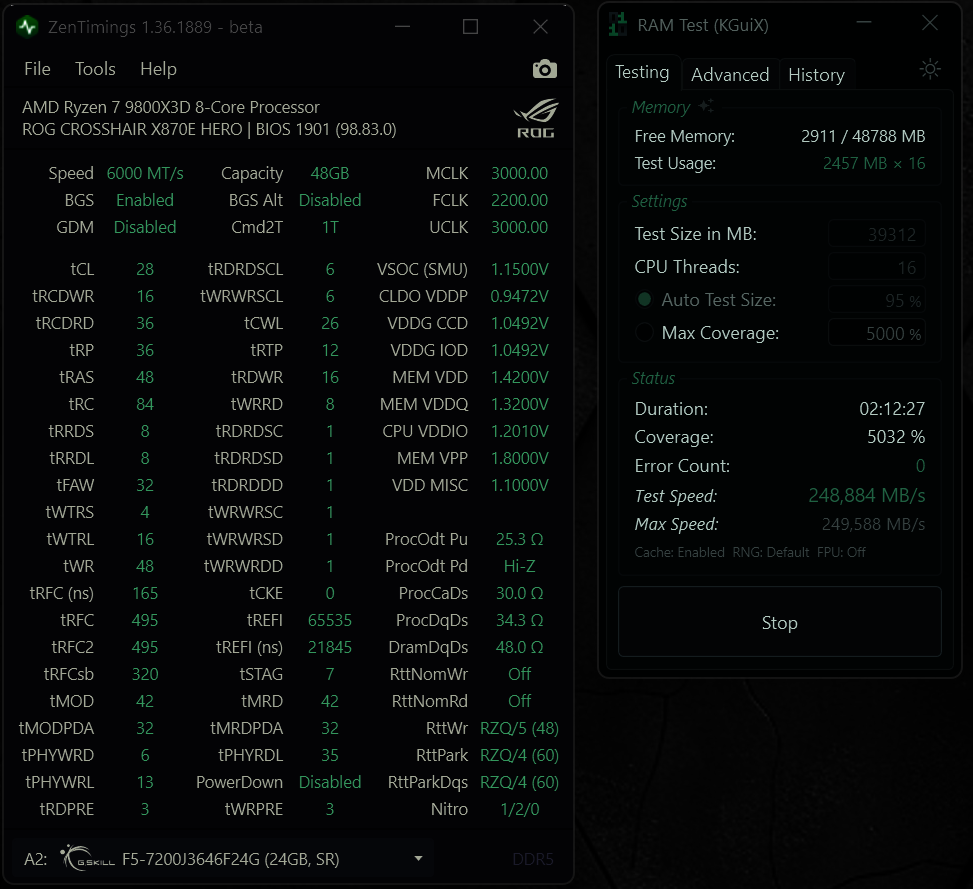
Task: Click the Test Usage value 2457 MB × 16
Action: click(874, 163)
